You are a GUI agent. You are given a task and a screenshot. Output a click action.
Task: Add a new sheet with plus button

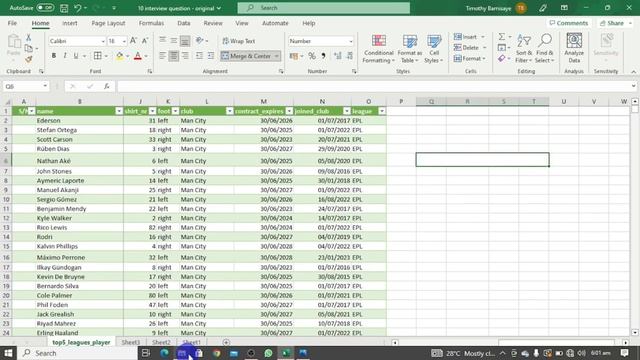[226, 342]
